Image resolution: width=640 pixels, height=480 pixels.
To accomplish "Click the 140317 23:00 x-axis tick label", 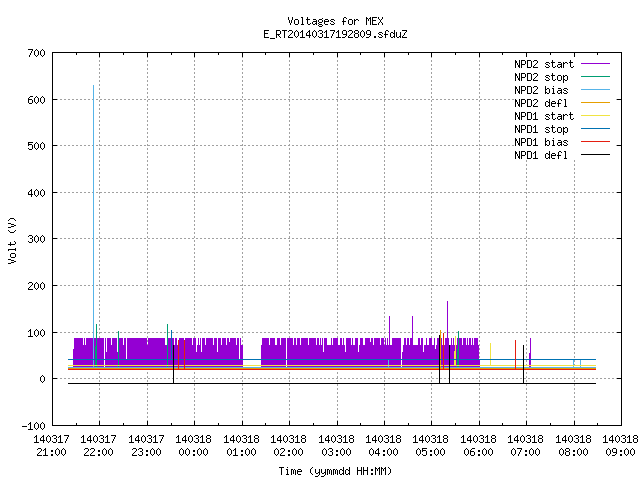I will point(147,446).
